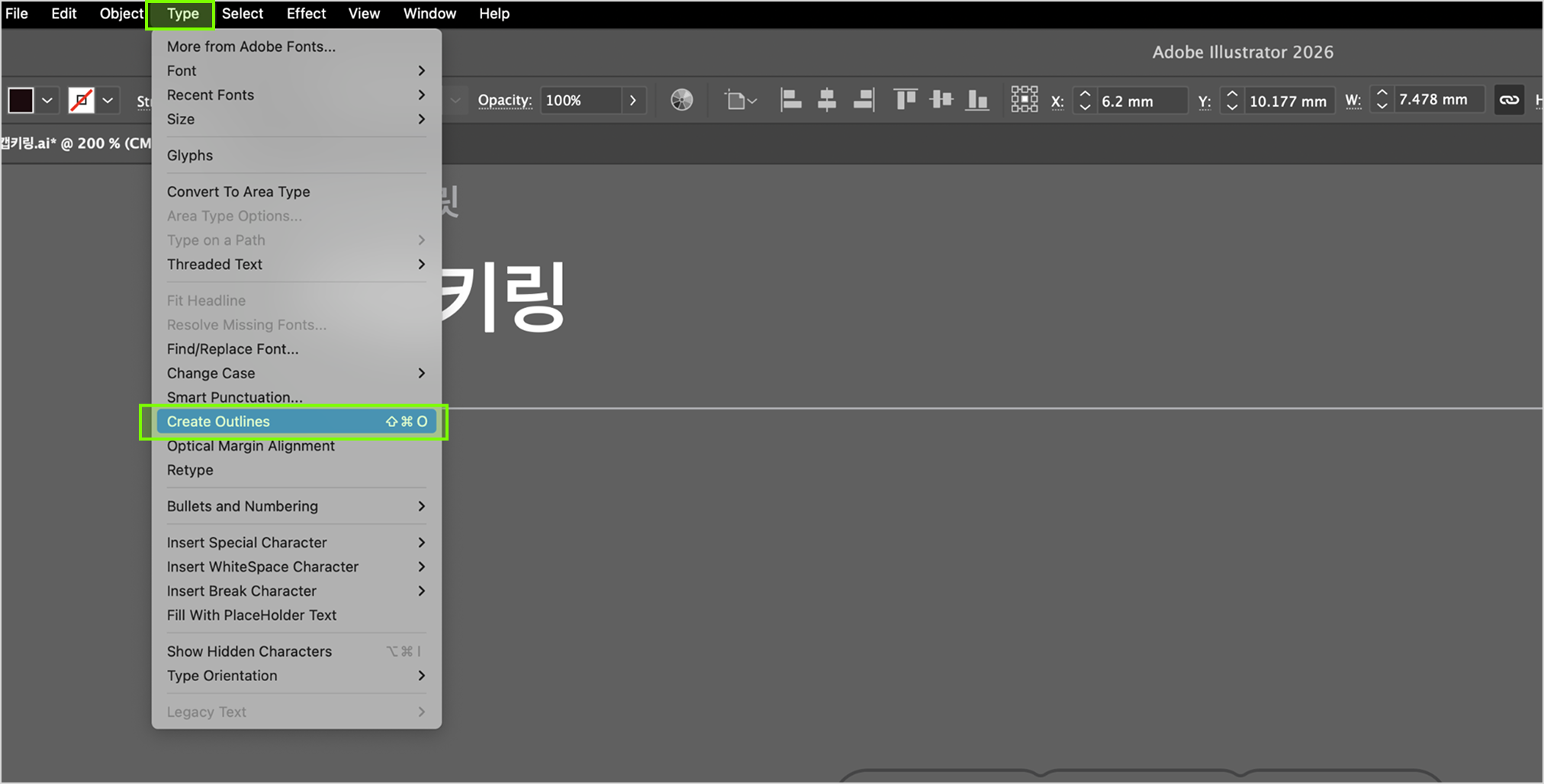This screenshot has width=1544, height=784.
Task: Click Find/Replace Font option
Action: point(232,349)
